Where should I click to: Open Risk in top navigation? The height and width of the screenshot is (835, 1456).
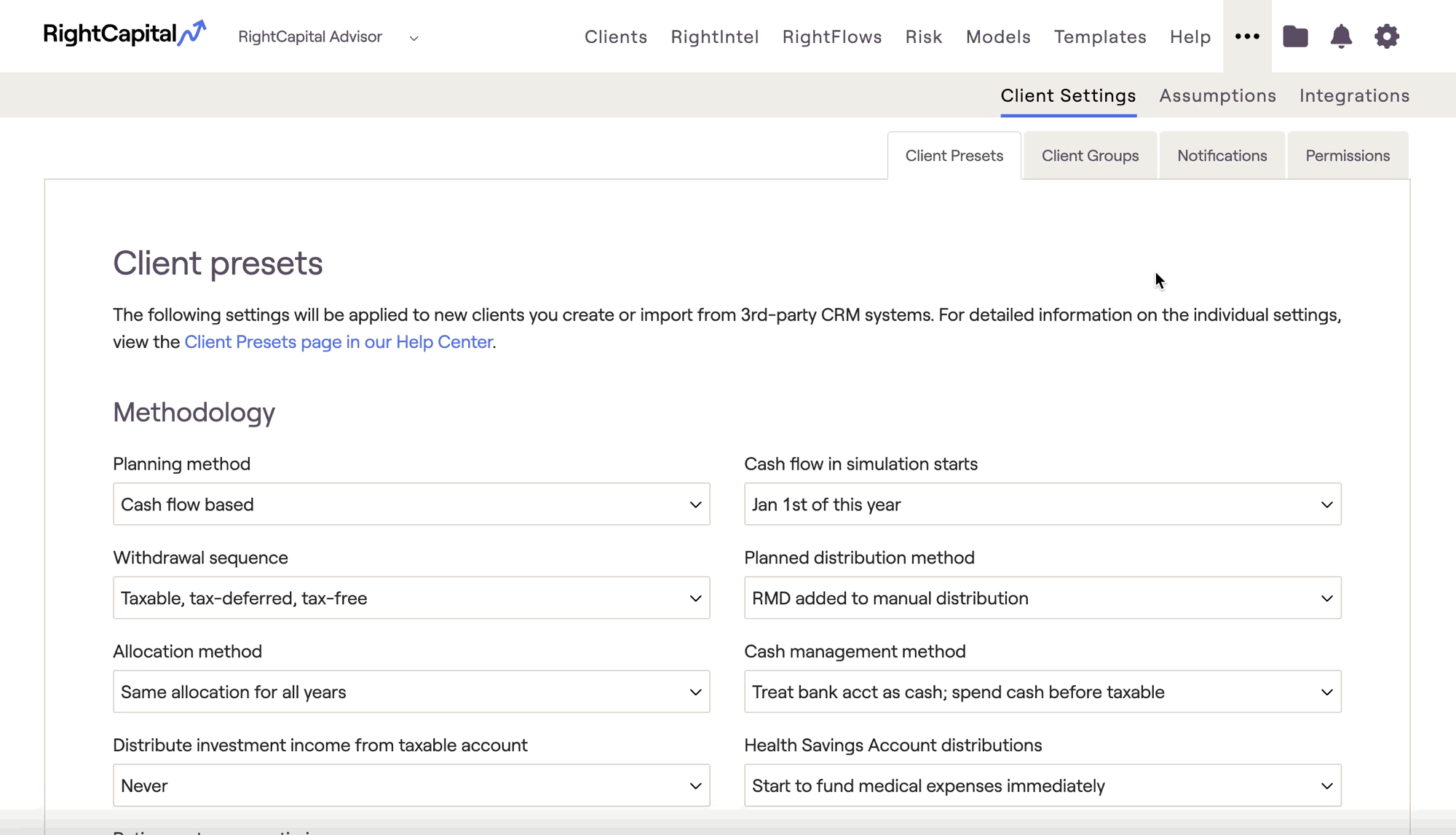[924, 36]
